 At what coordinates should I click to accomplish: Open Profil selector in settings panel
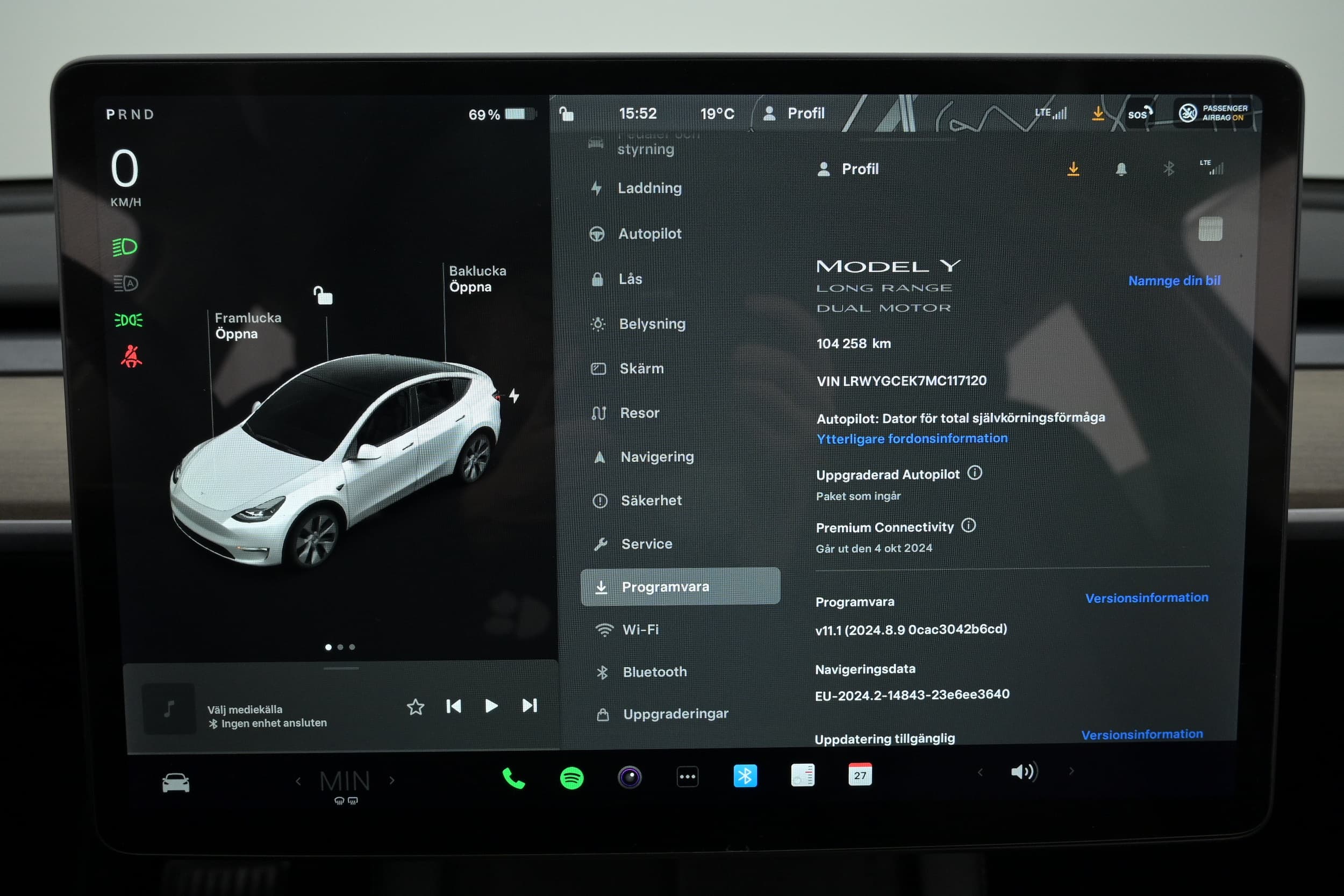tap(848, 169)
